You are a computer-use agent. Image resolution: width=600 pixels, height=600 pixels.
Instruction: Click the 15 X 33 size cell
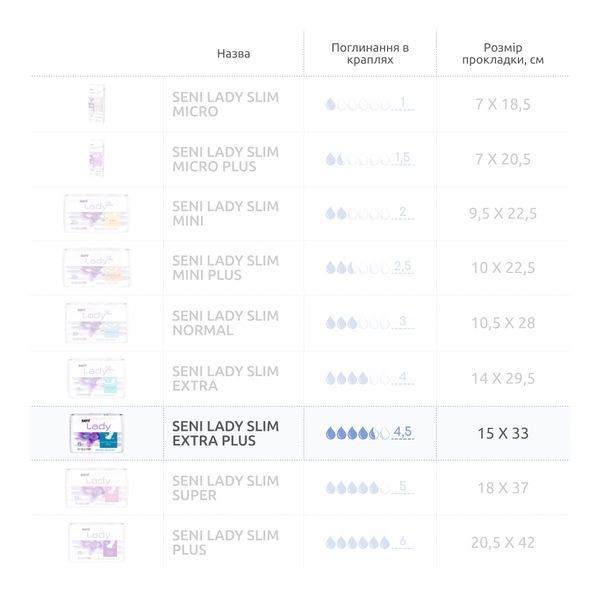[503, 433]
